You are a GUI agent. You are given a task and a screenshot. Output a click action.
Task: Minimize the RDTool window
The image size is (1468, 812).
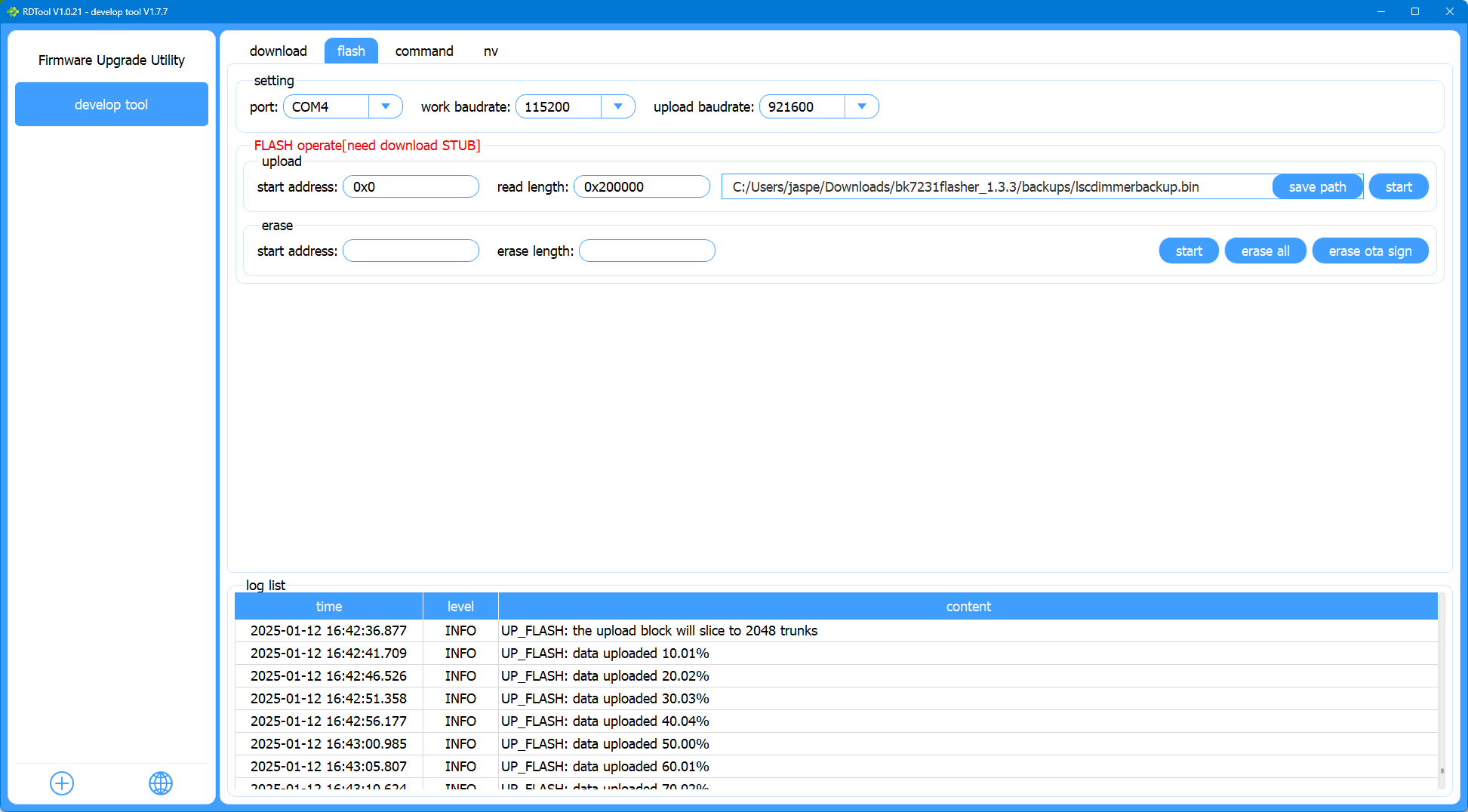(x=1380, y=11)
